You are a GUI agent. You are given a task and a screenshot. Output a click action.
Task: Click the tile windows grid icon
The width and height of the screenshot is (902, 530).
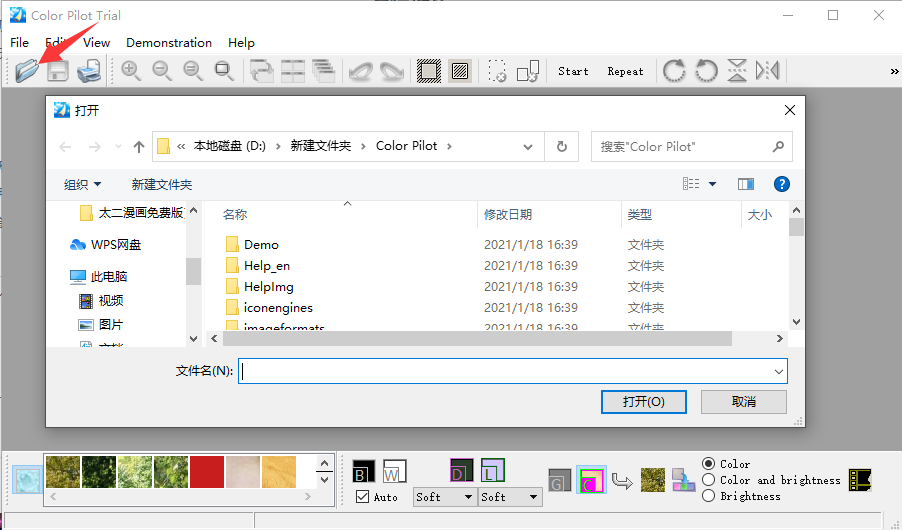click(x=293, y=71)
